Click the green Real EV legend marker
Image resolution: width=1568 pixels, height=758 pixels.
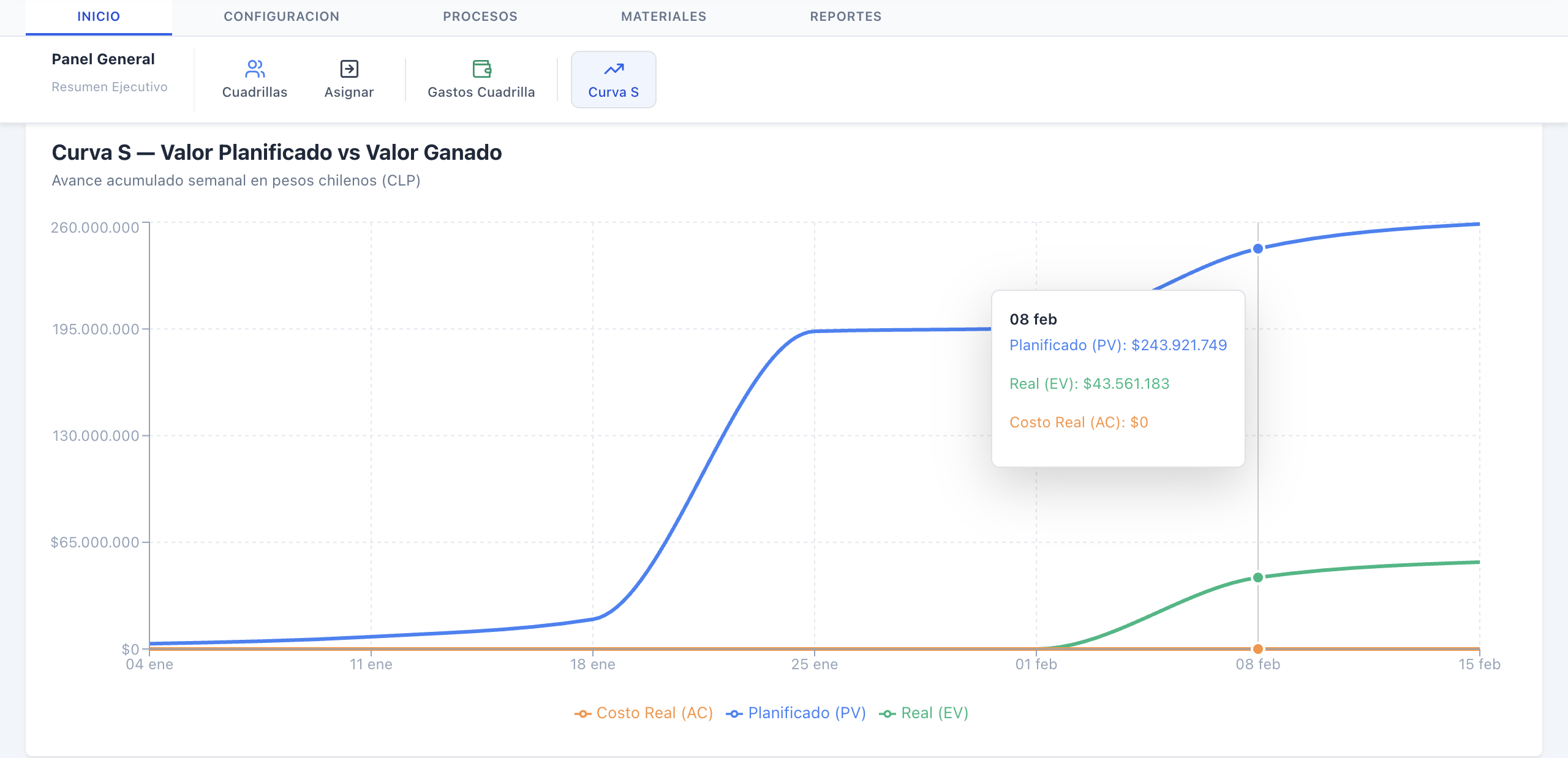coord(887,713)
